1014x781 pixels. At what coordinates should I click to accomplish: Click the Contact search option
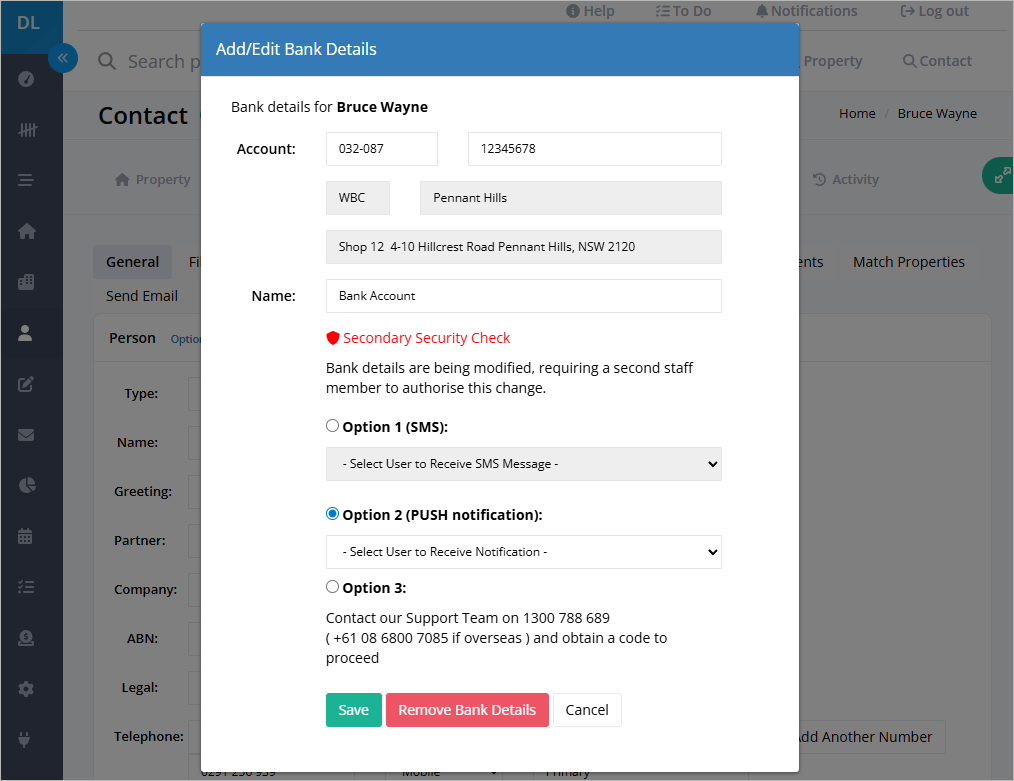[x=937, y=61]
